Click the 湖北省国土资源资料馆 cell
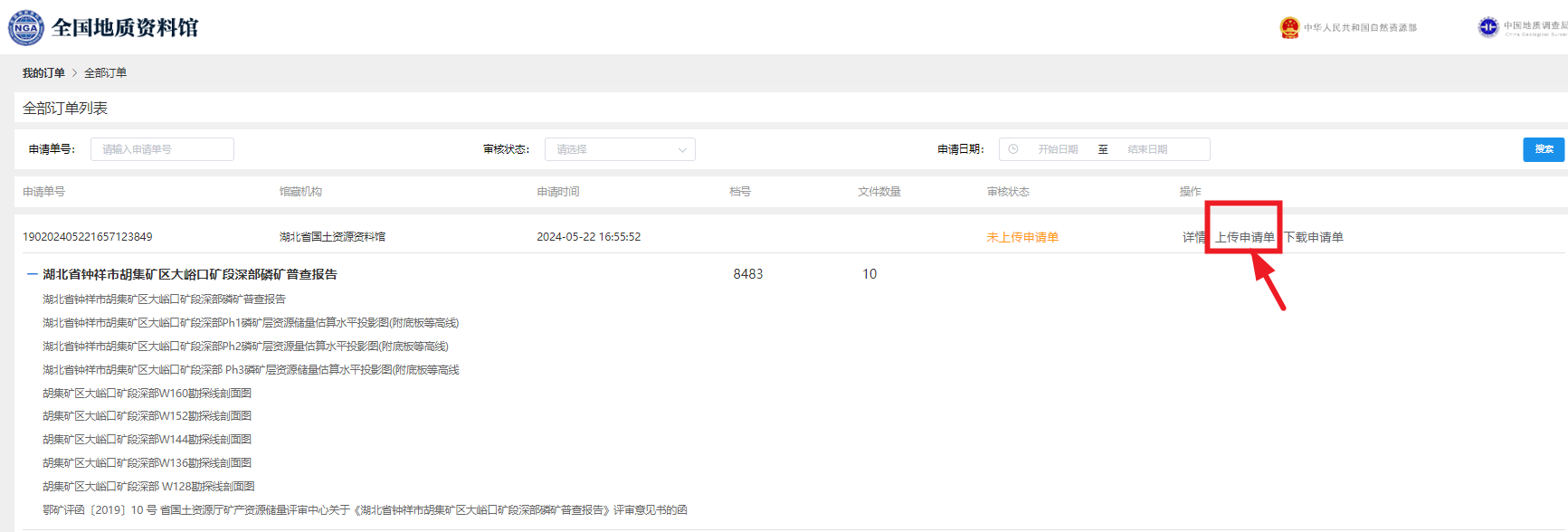 [x=332, y=237]
